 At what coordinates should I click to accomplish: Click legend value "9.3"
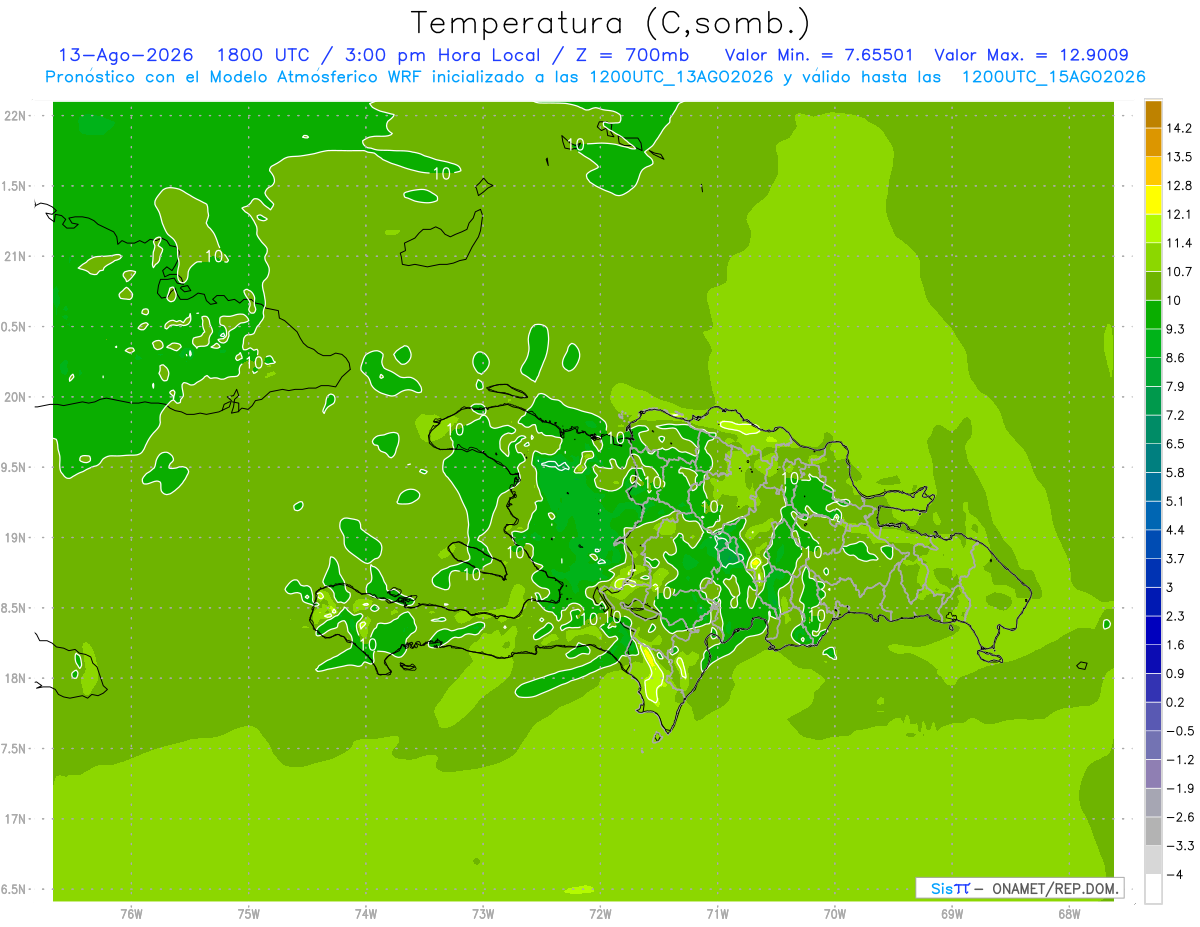1175,329
